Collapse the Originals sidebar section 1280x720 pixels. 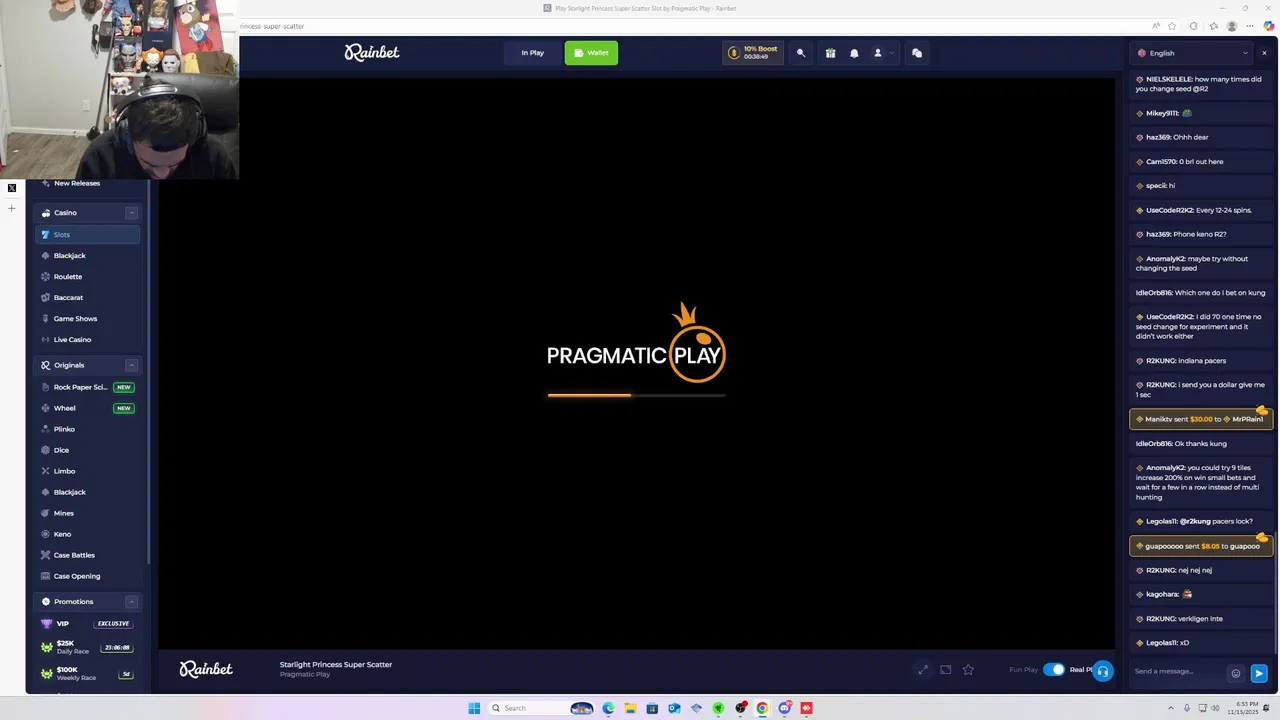click(x=131, y=365)
